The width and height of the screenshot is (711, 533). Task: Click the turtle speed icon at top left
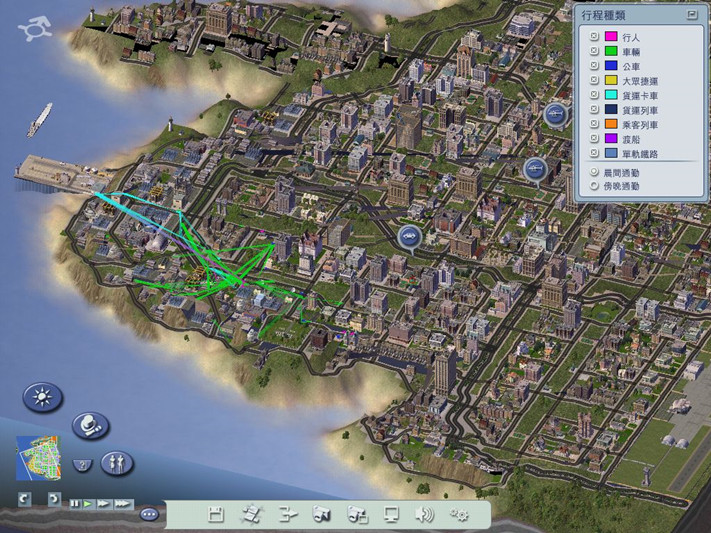pyautogui.click(x=34, y=28)
